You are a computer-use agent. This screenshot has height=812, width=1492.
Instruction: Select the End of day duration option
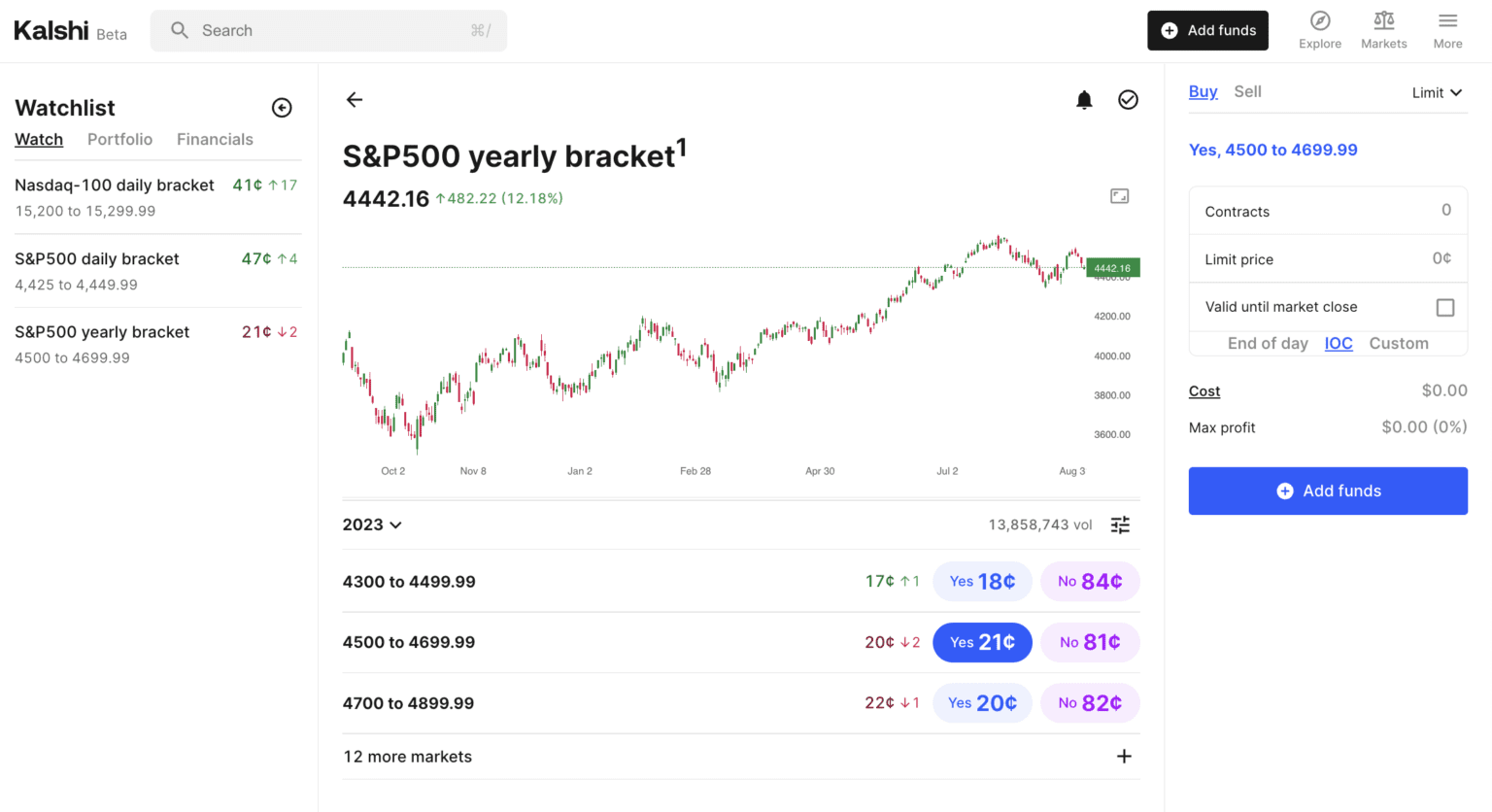pos(1269,343)
